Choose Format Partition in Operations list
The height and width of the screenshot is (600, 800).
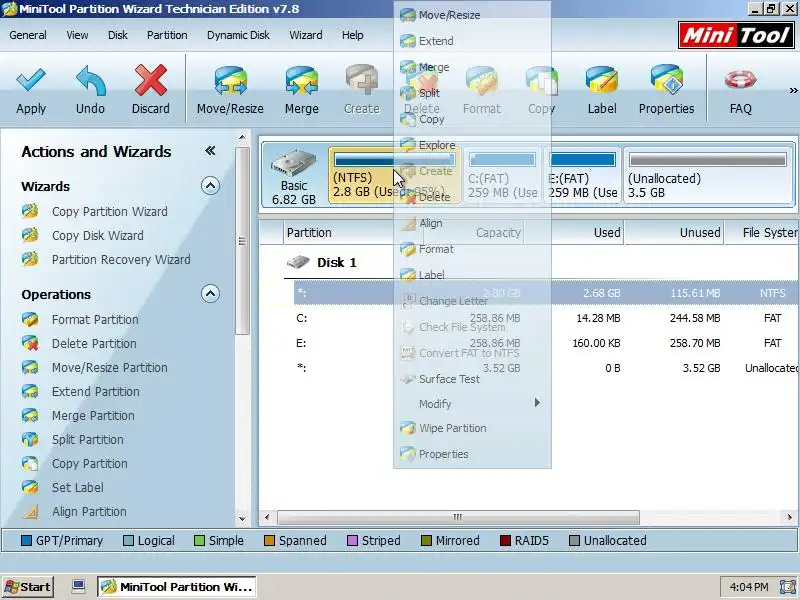pos(95,320)
